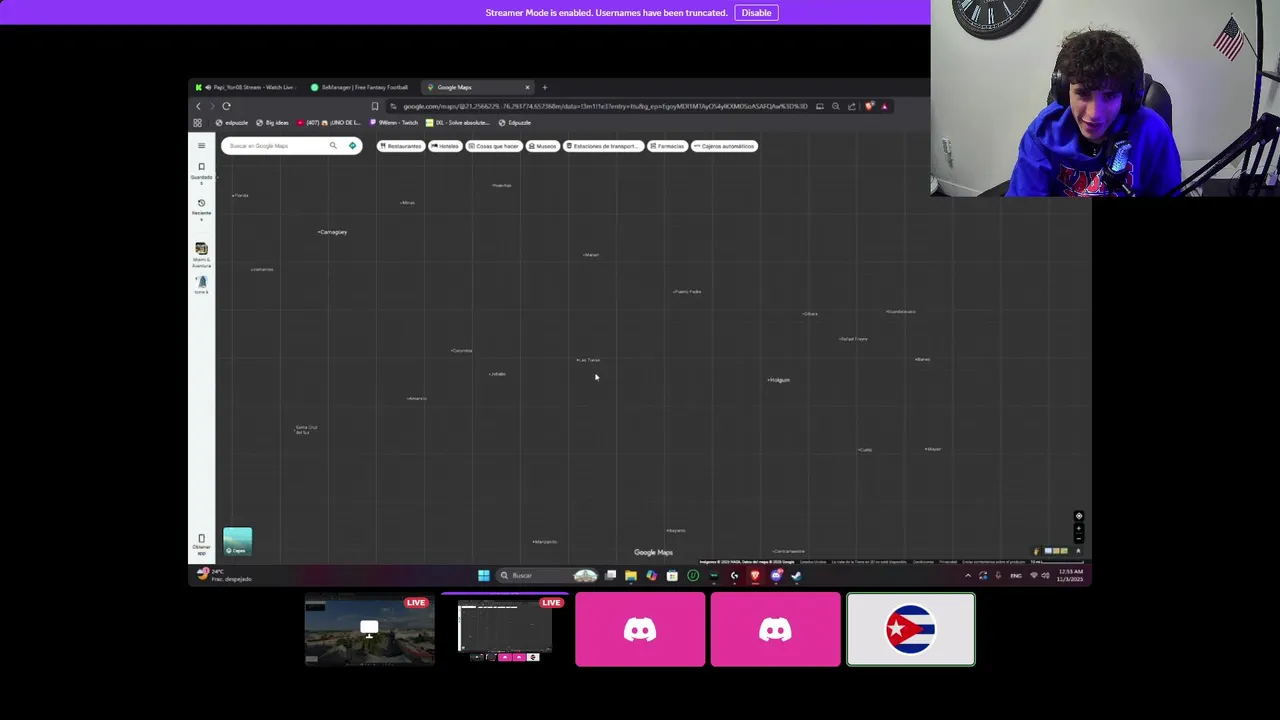Open directions via the blue diamond icon
The image size is (1280, 720).
[352, 146]
